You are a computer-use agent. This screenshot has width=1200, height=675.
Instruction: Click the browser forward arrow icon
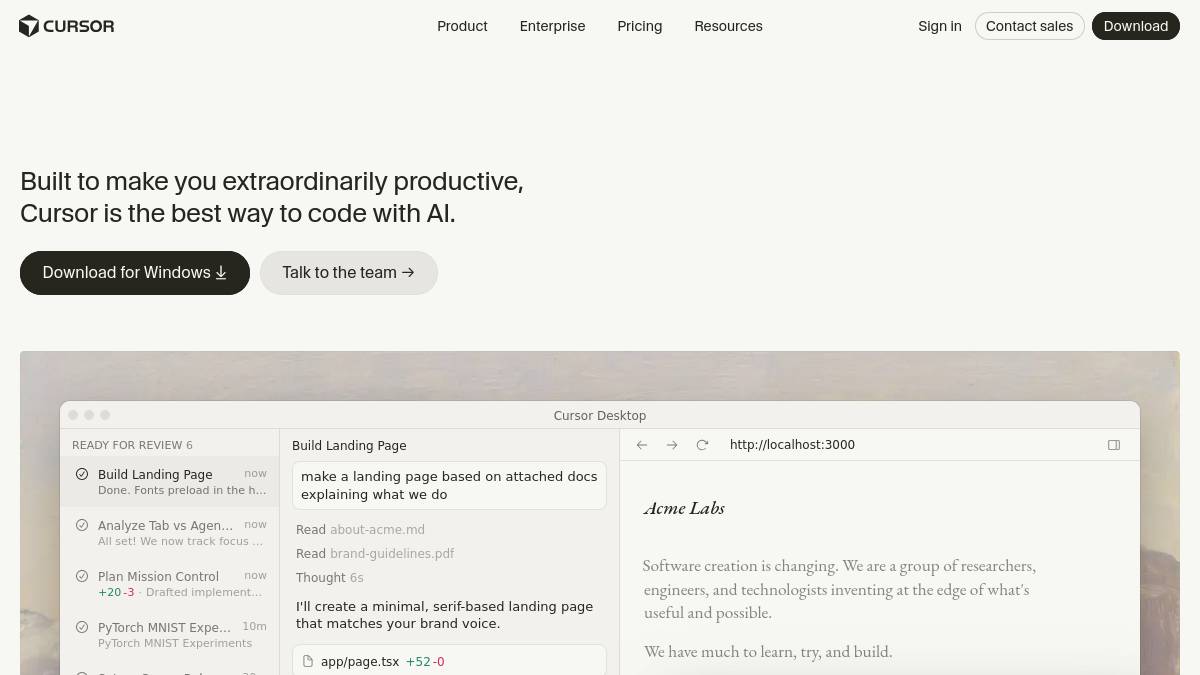point(672,445)
